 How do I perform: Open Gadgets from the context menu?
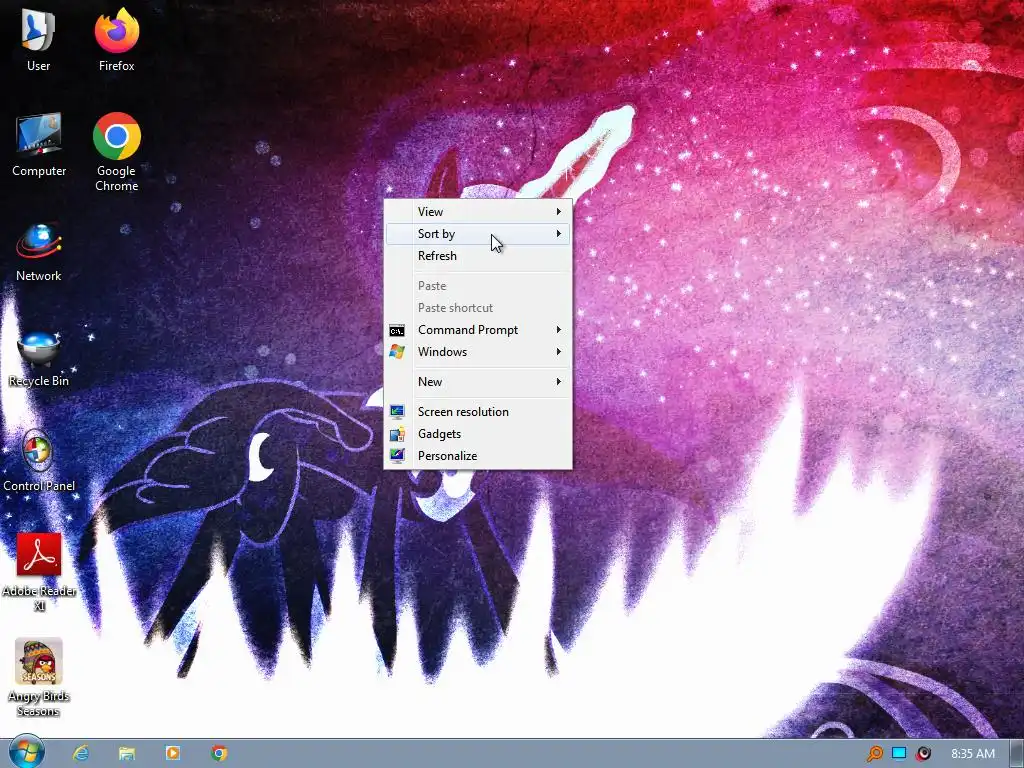pos(478,434)
